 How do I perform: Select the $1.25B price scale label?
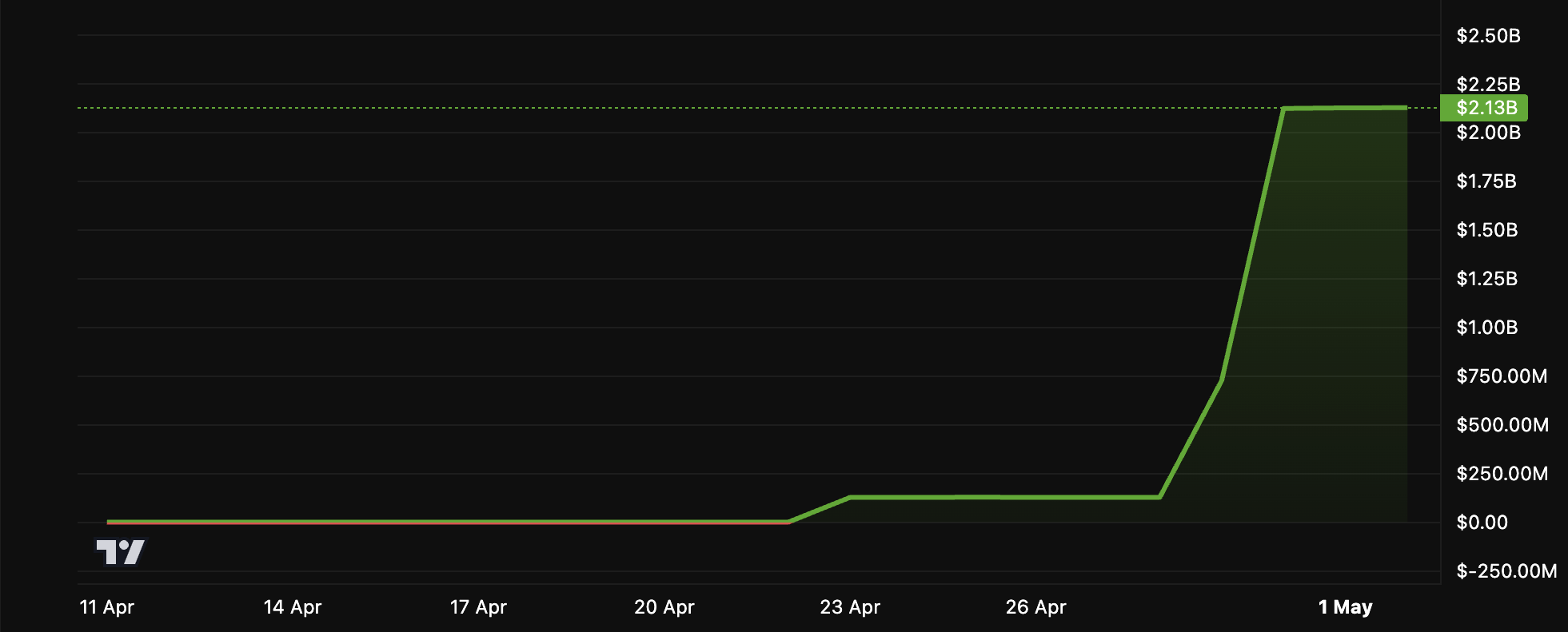pyautogui.click(x=1486, y=279)
